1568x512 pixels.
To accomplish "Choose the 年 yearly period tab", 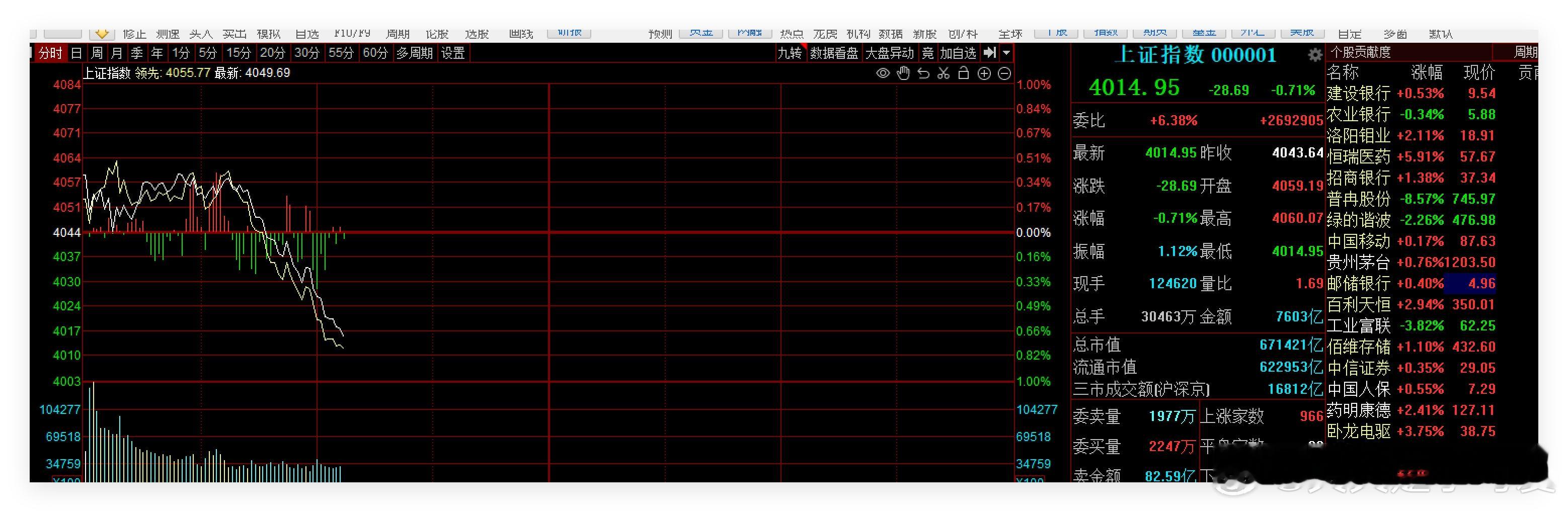I will pos(157,53).
